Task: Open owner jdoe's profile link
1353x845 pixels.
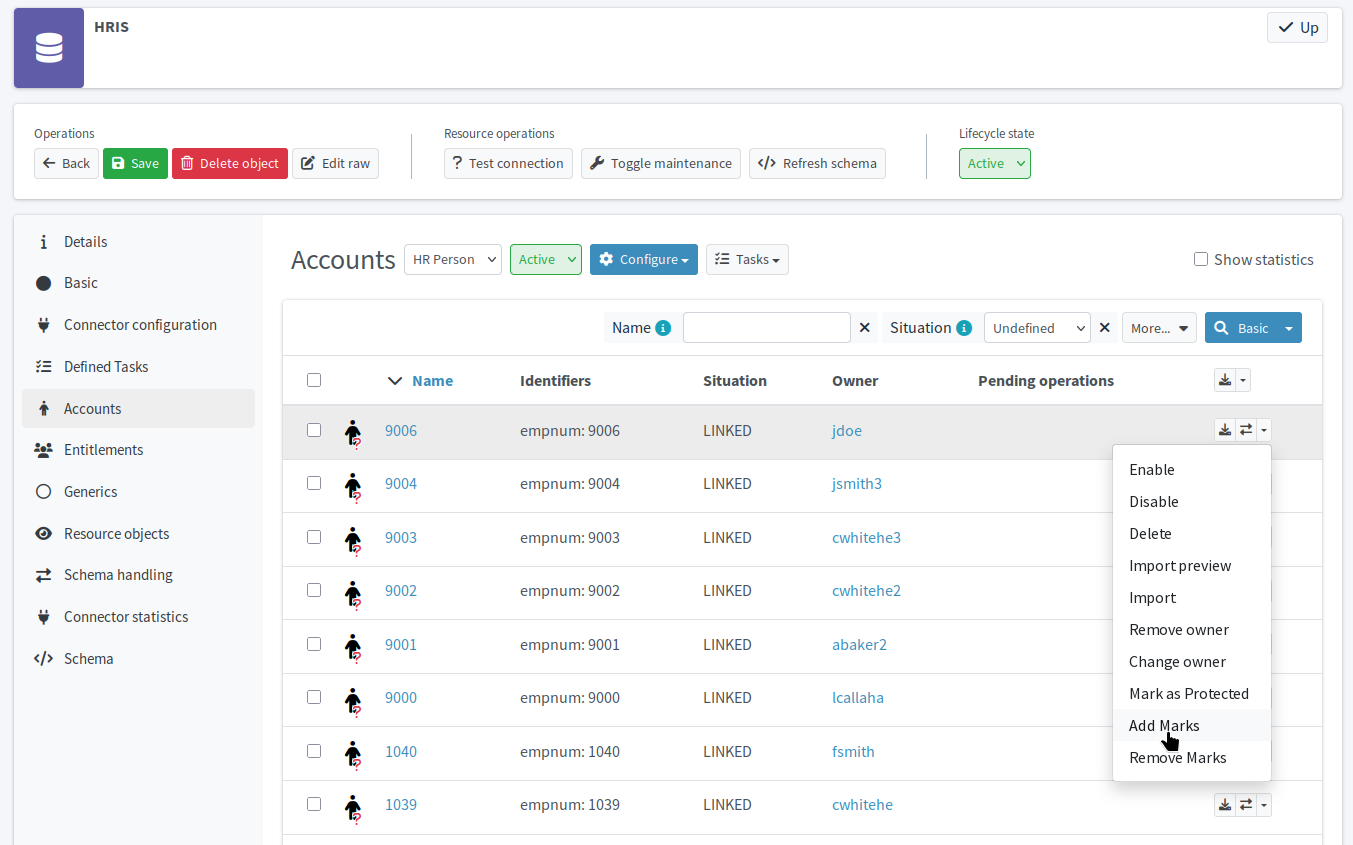Action: 846,430
